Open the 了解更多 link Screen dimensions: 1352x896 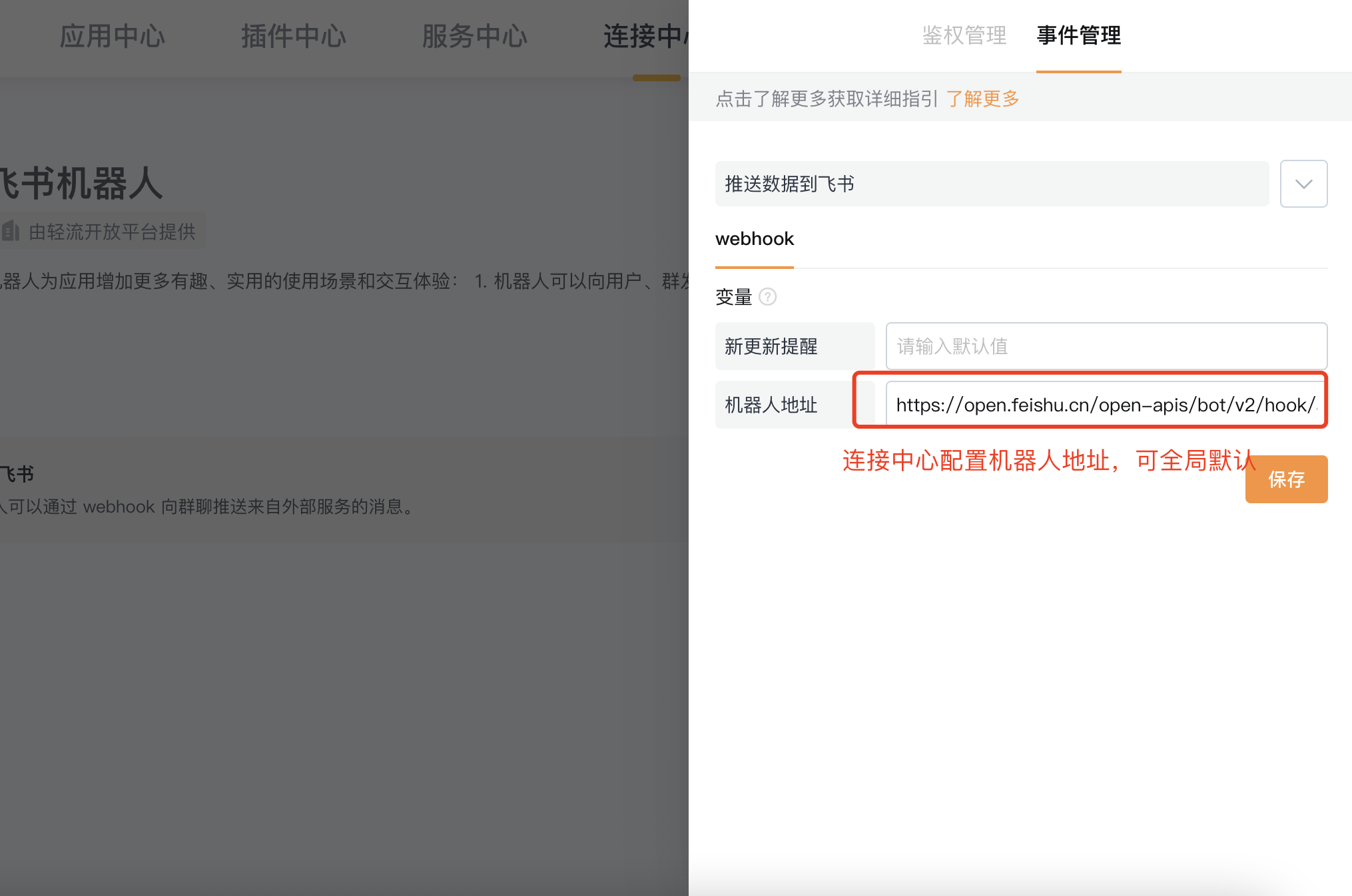point(983,99)
